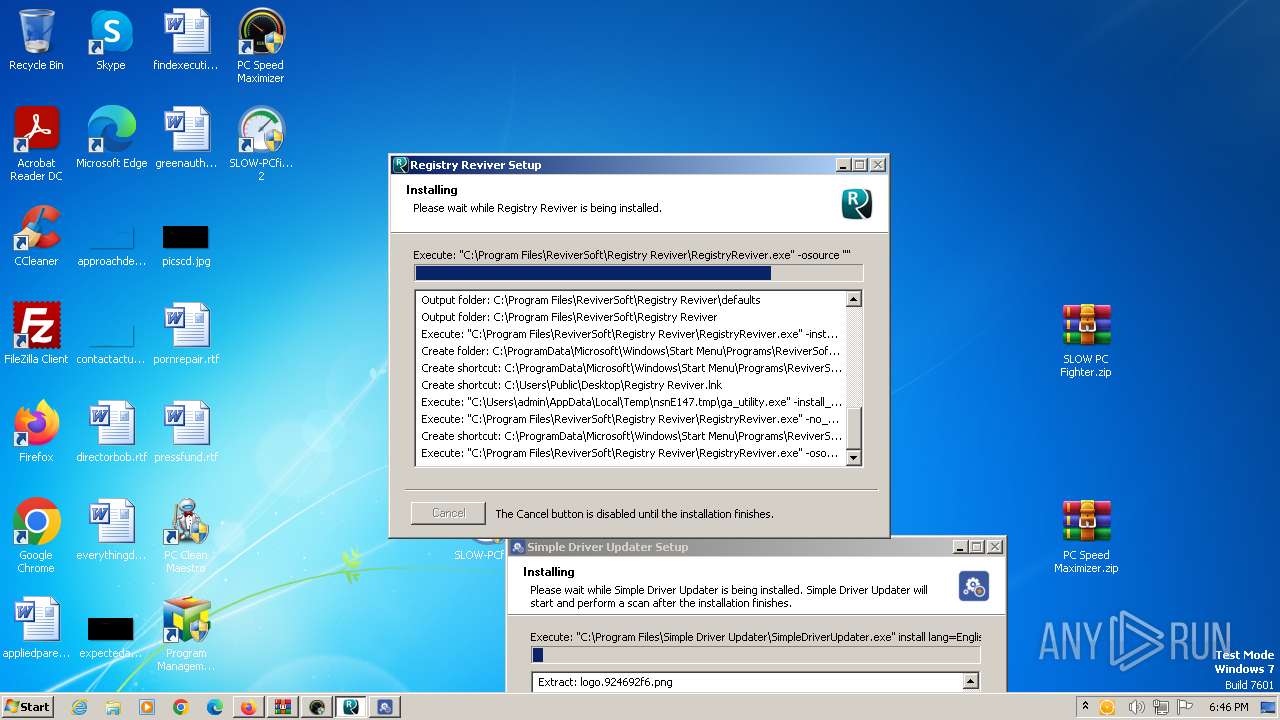Screen dimensions: 1280x720
Task: Select the SLOW-PCfi... 2 desktop shortcut
Action: click(x=261, y=144)
